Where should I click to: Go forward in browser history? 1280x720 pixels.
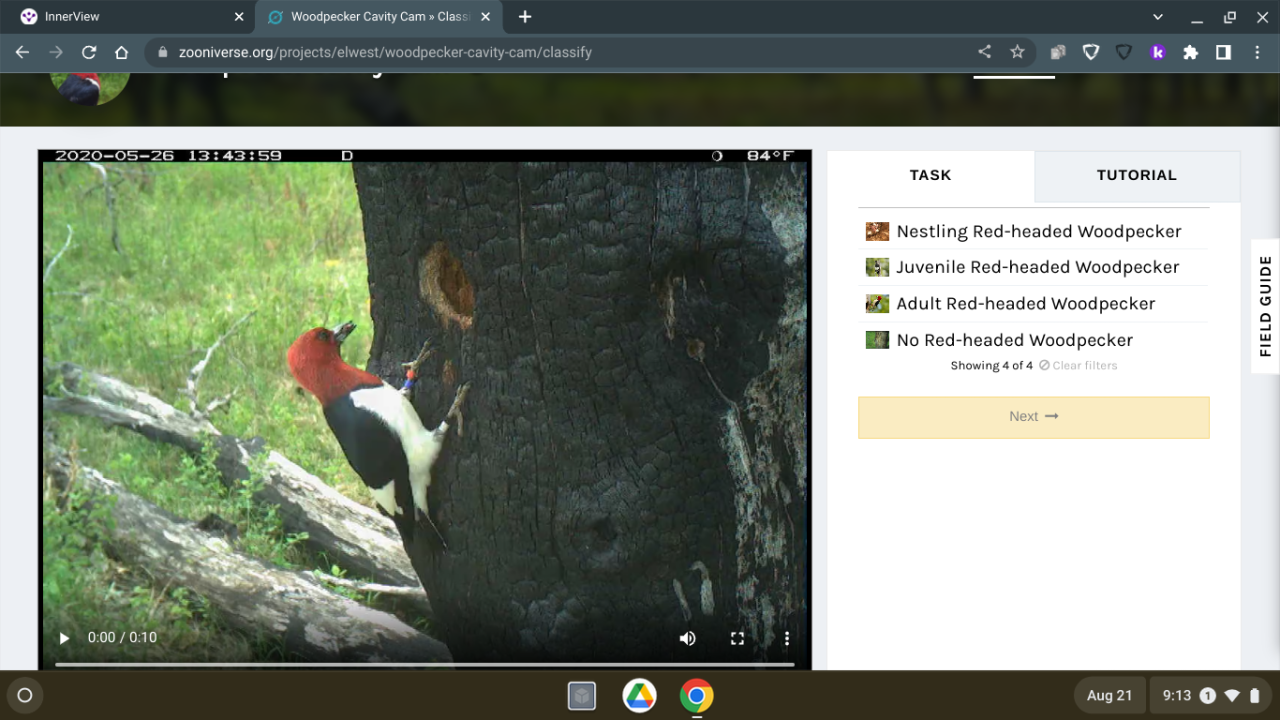pos(56,52)
